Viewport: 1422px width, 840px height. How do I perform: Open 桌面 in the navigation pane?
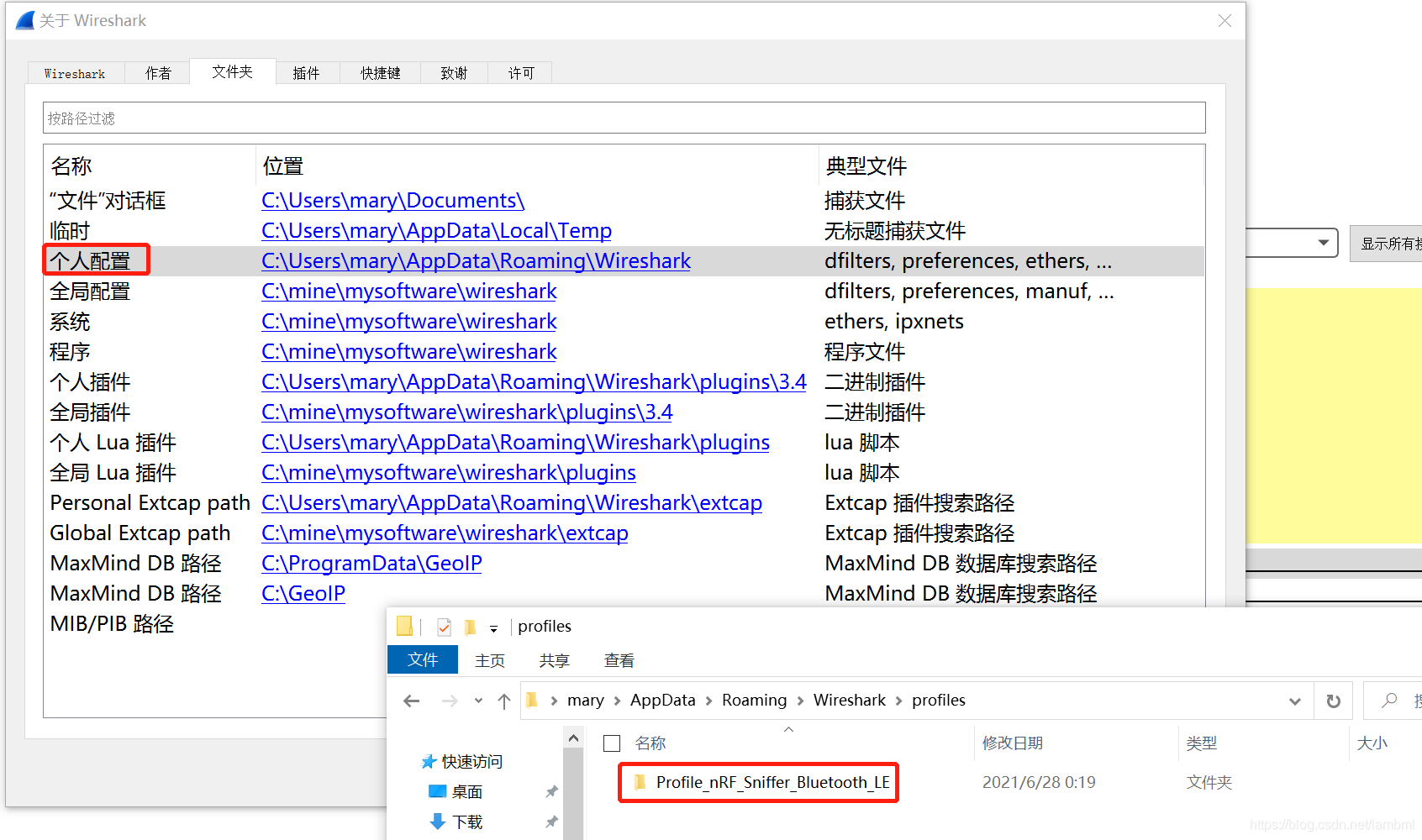coord(456,791)
